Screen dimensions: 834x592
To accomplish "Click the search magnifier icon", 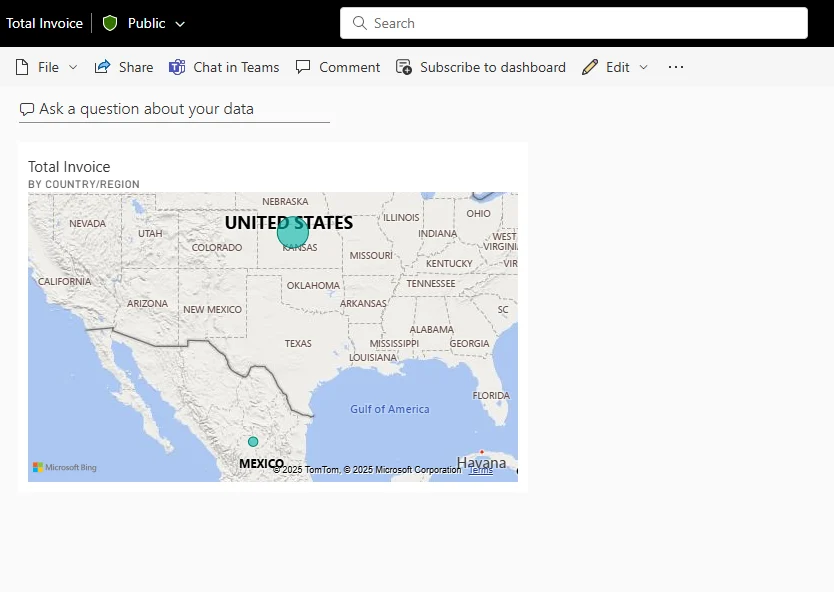I will (360, 23).
